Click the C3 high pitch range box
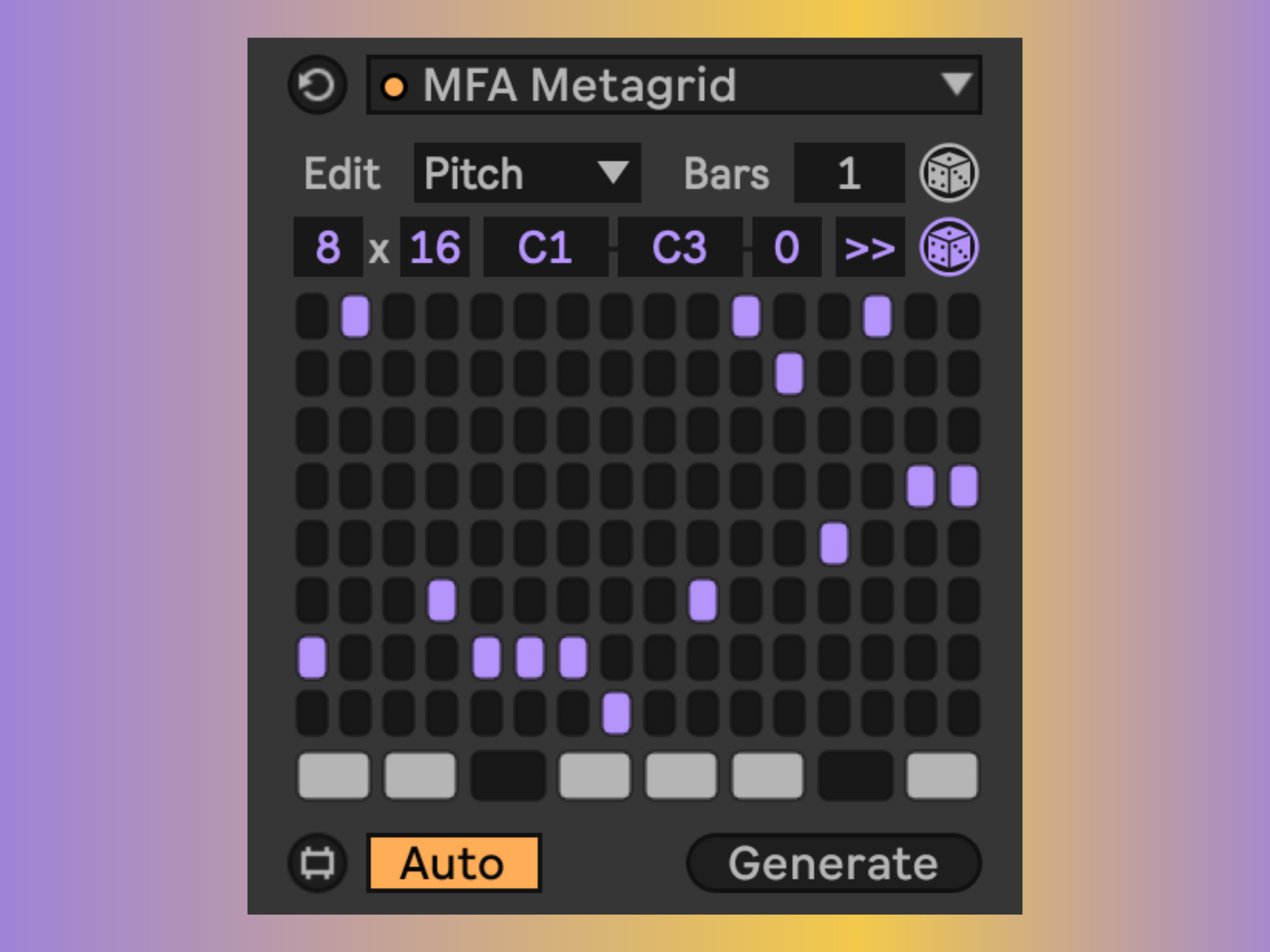Image resolution: width=1270 pixels, height=952 pixels. tap(680, 247)
